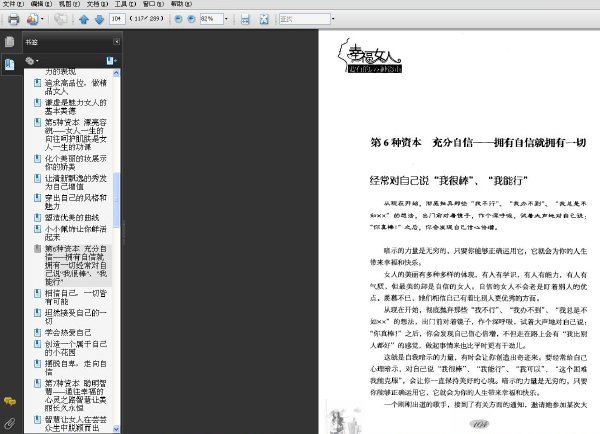Open bookmark 让清新飘逸的秀发为自己增值
This screenshot has width=600, height=434.
(x=75, y=182)
